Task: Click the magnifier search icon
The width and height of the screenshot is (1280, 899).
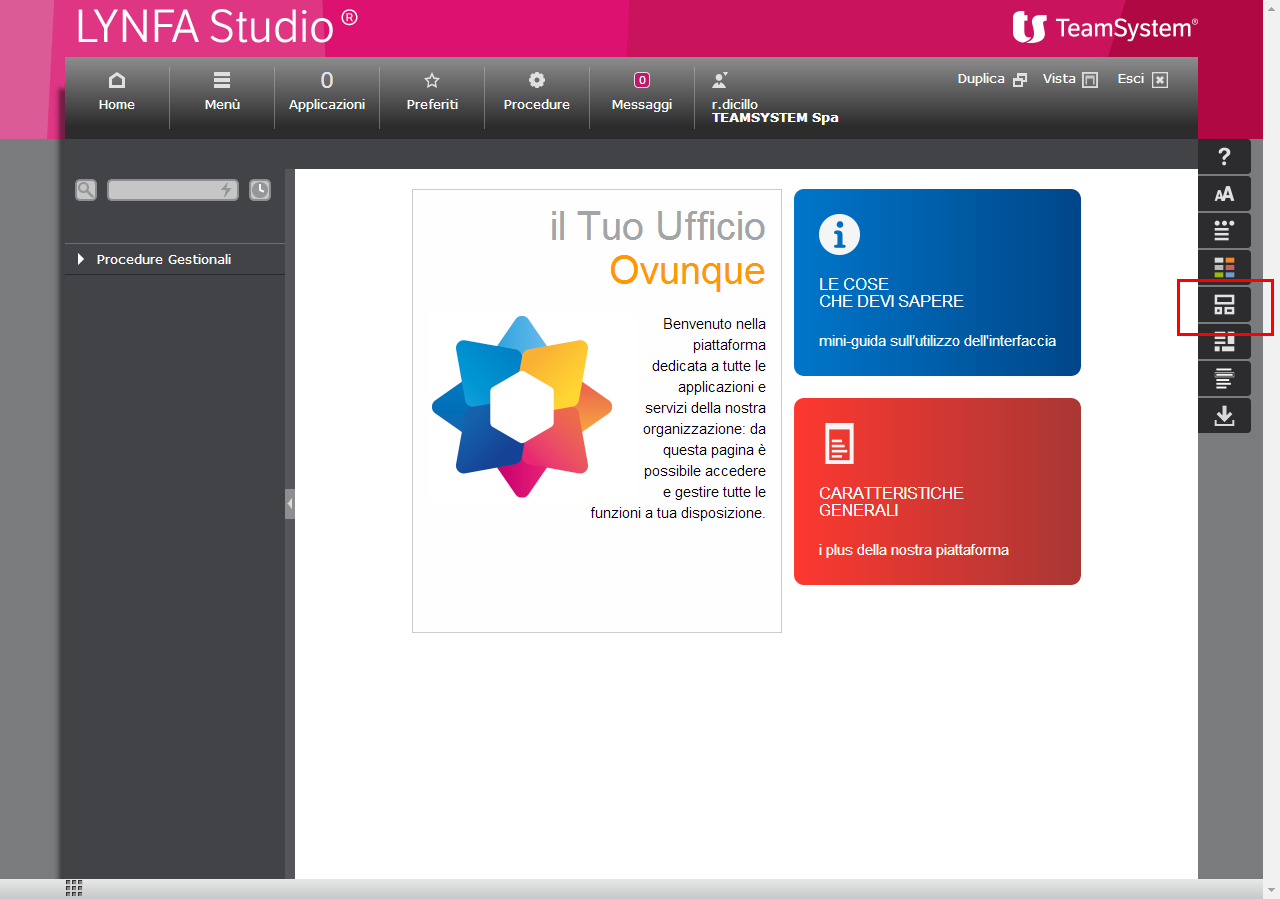Action: [86, 190]
